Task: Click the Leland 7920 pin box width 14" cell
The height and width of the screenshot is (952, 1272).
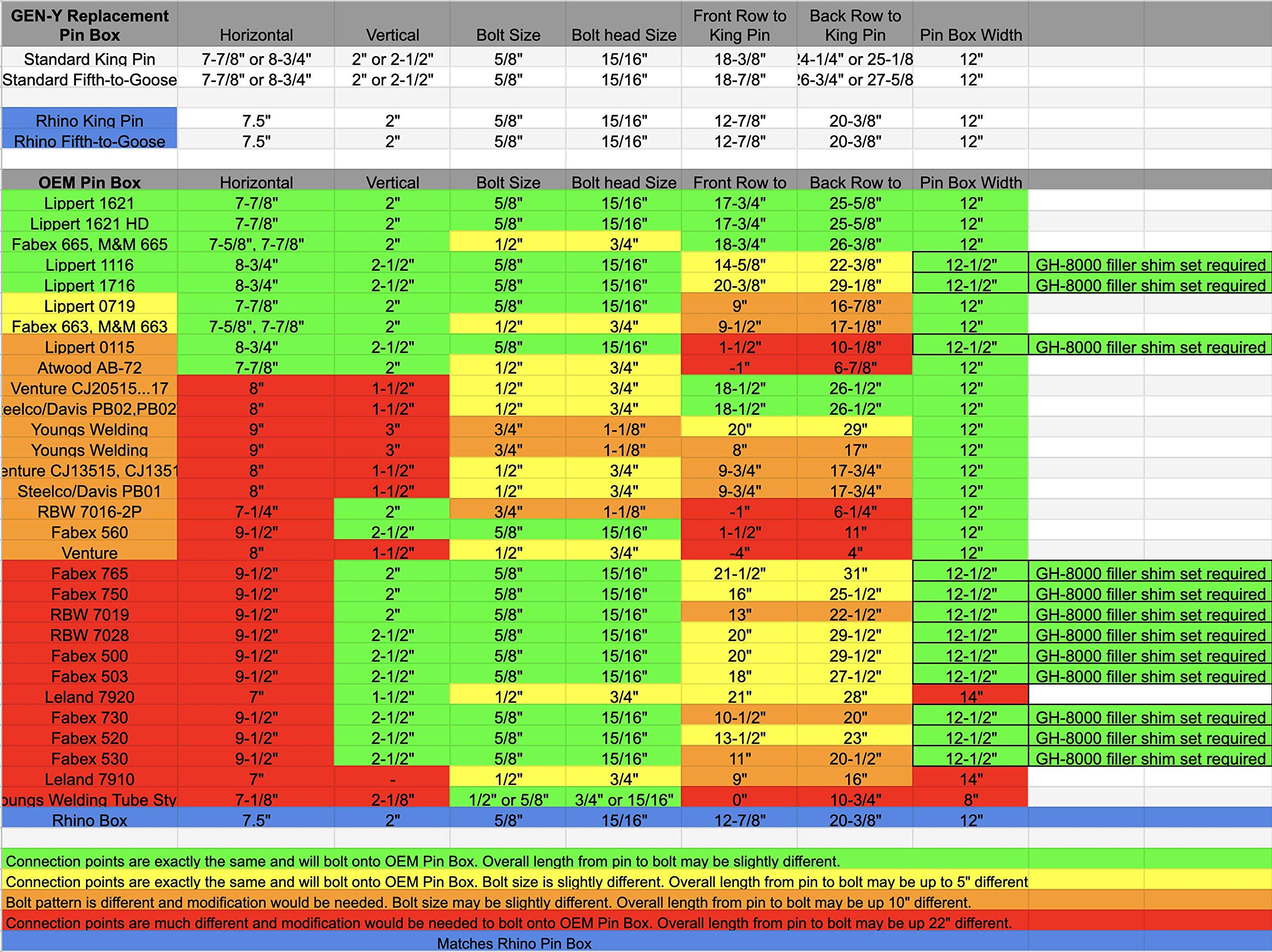Action: [970, 697]
